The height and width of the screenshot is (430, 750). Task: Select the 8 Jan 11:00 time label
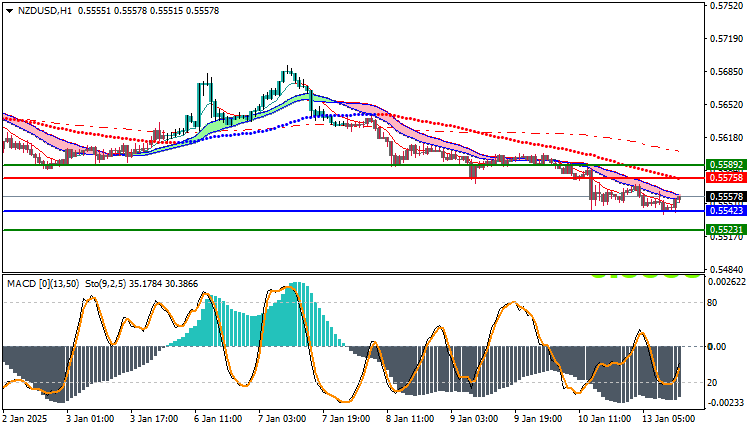[x=410, y=419]
